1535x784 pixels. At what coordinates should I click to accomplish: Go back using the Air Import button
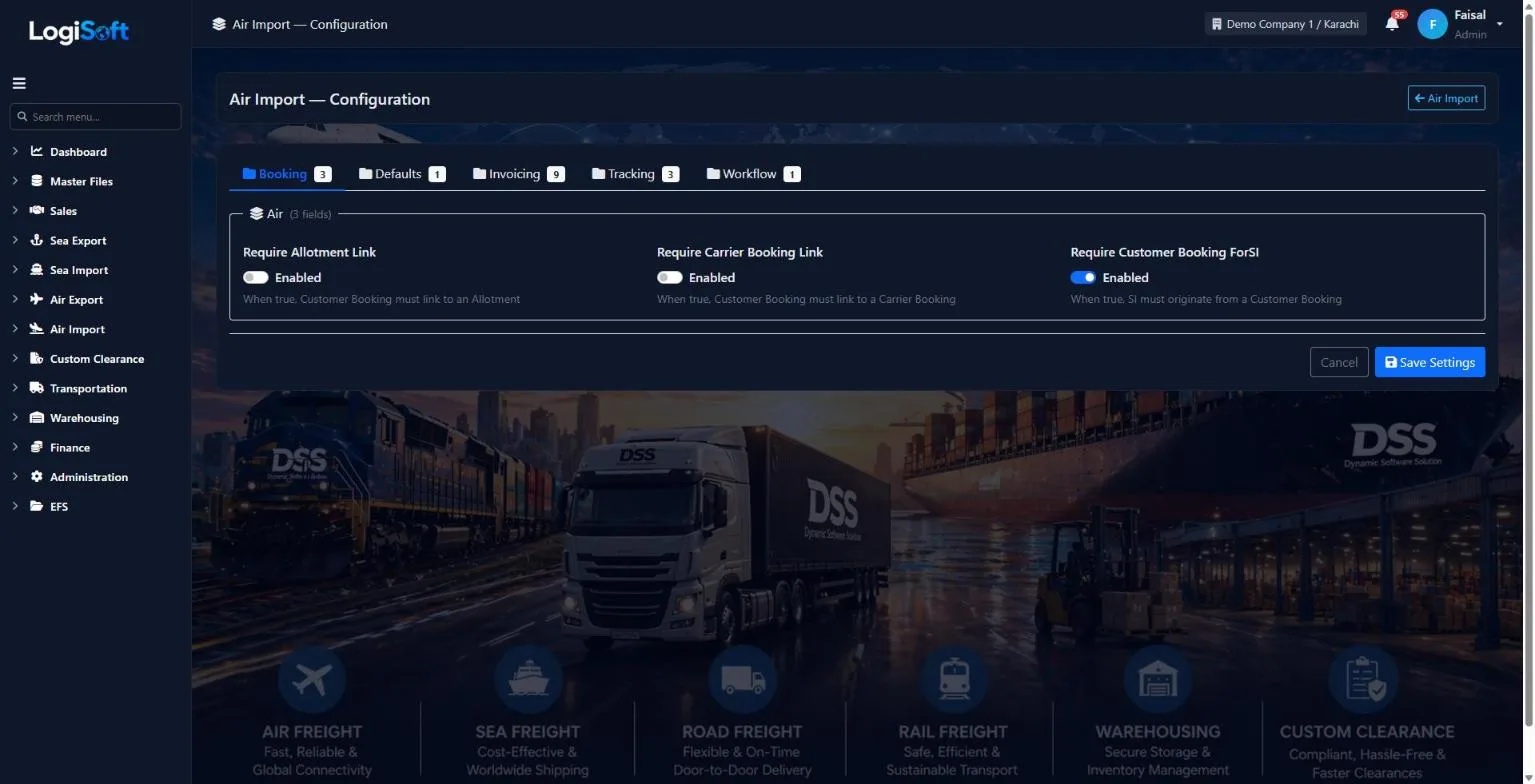[1446, 98]
